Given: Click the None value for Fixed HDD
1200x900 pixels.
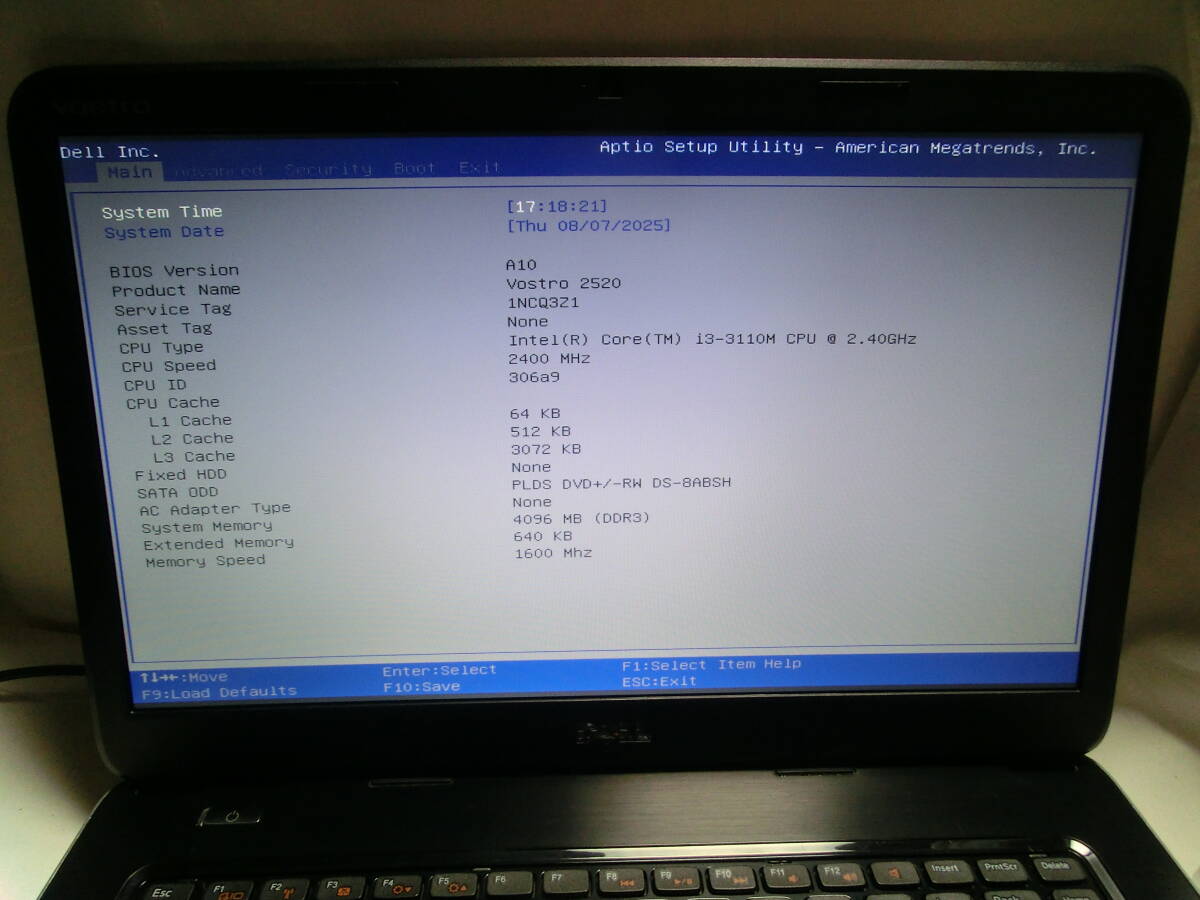Looking at the screenshot, I should (531, 467).
